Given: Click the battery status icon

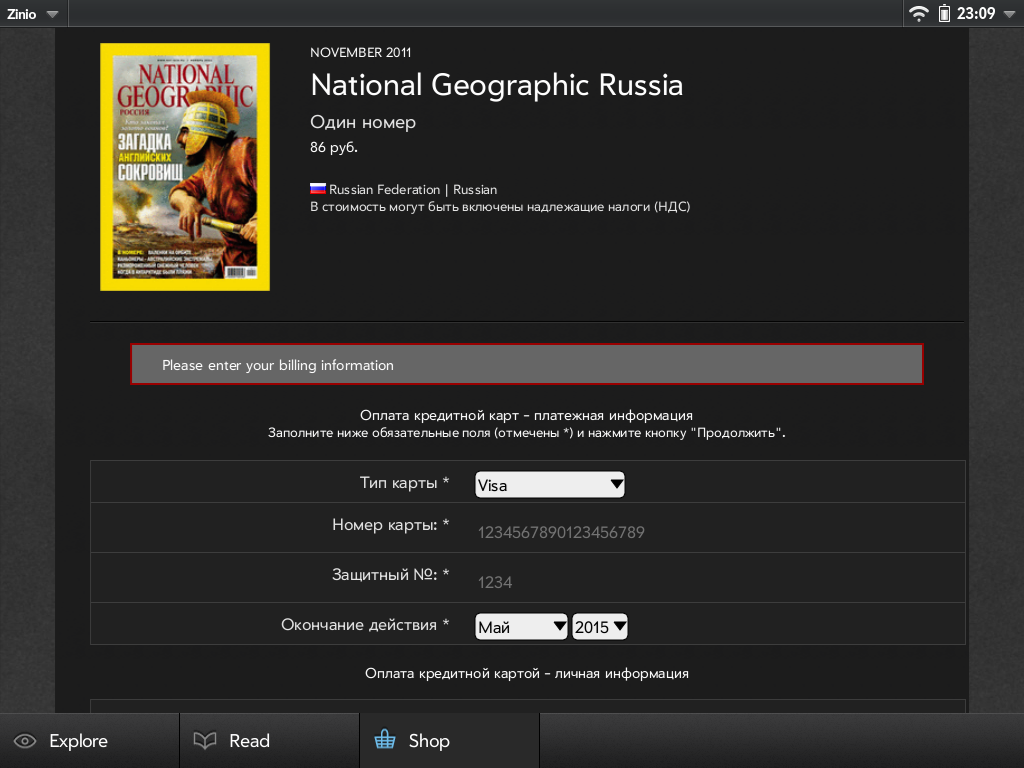Looking at the screenshot, I should coord(944,14).
